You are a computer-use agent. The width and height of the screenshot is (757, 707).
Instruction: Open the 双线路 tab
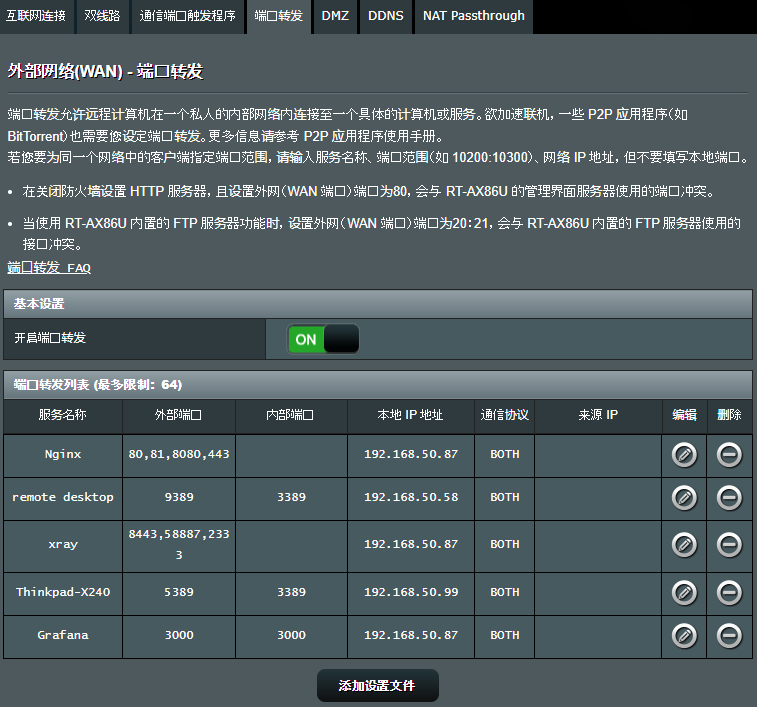click(x=103, y=16)
